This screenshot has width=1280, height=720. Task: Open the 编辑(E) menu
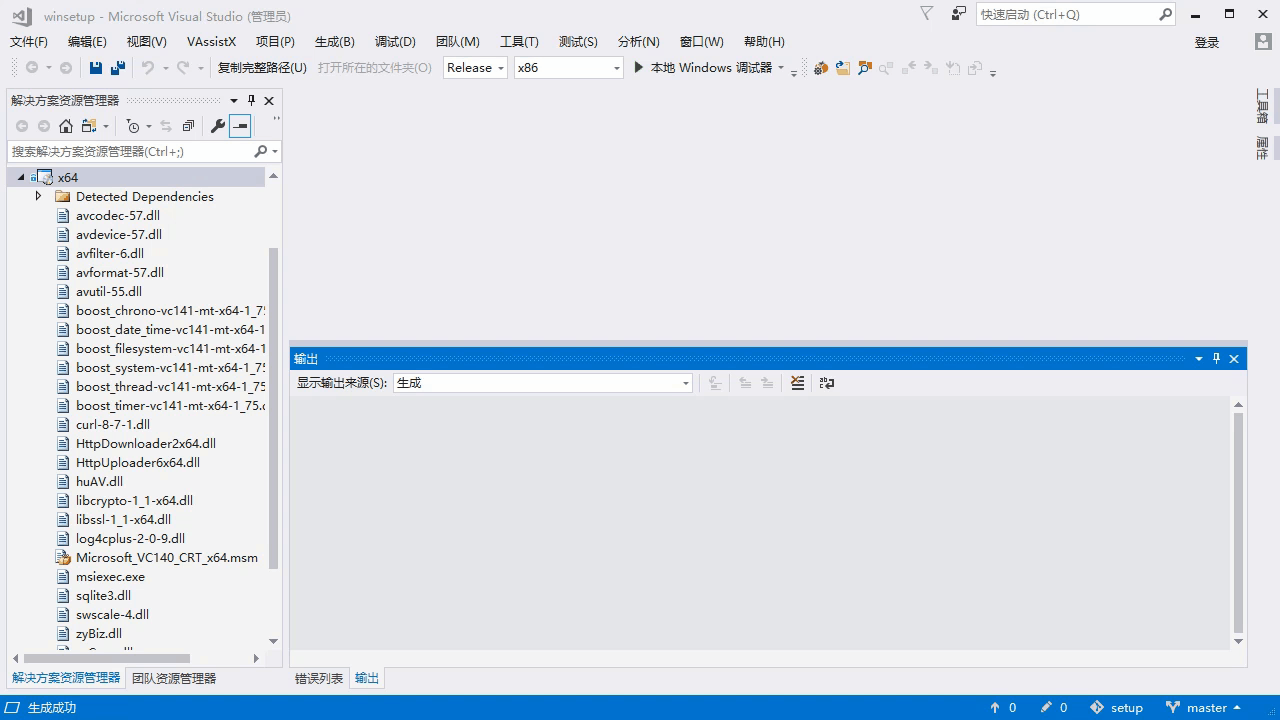pyautogui.click(x=87, y=42)
